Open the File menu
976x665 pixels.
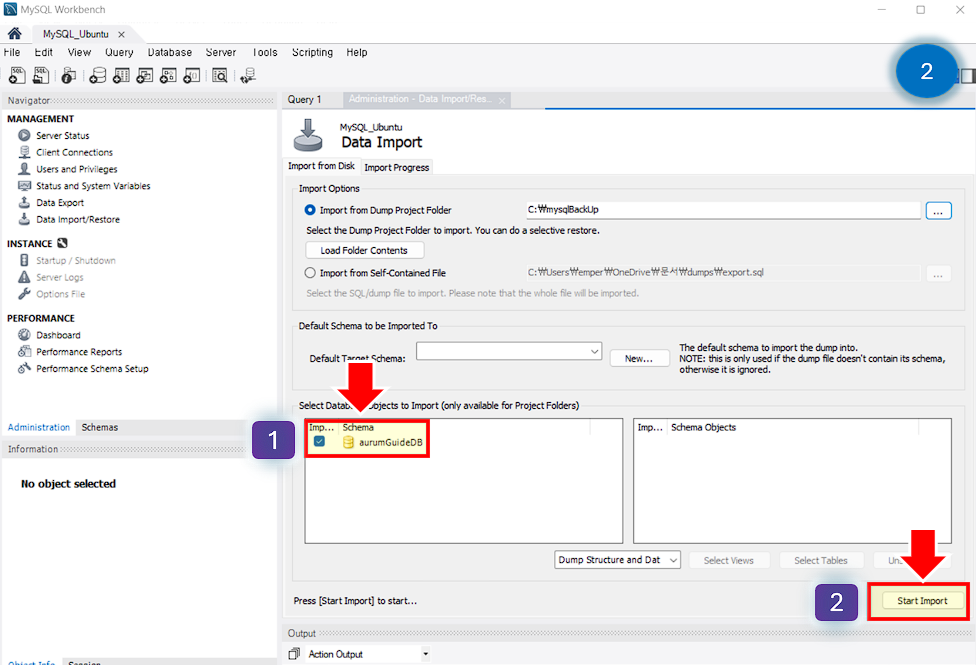[x=12, y=52]
